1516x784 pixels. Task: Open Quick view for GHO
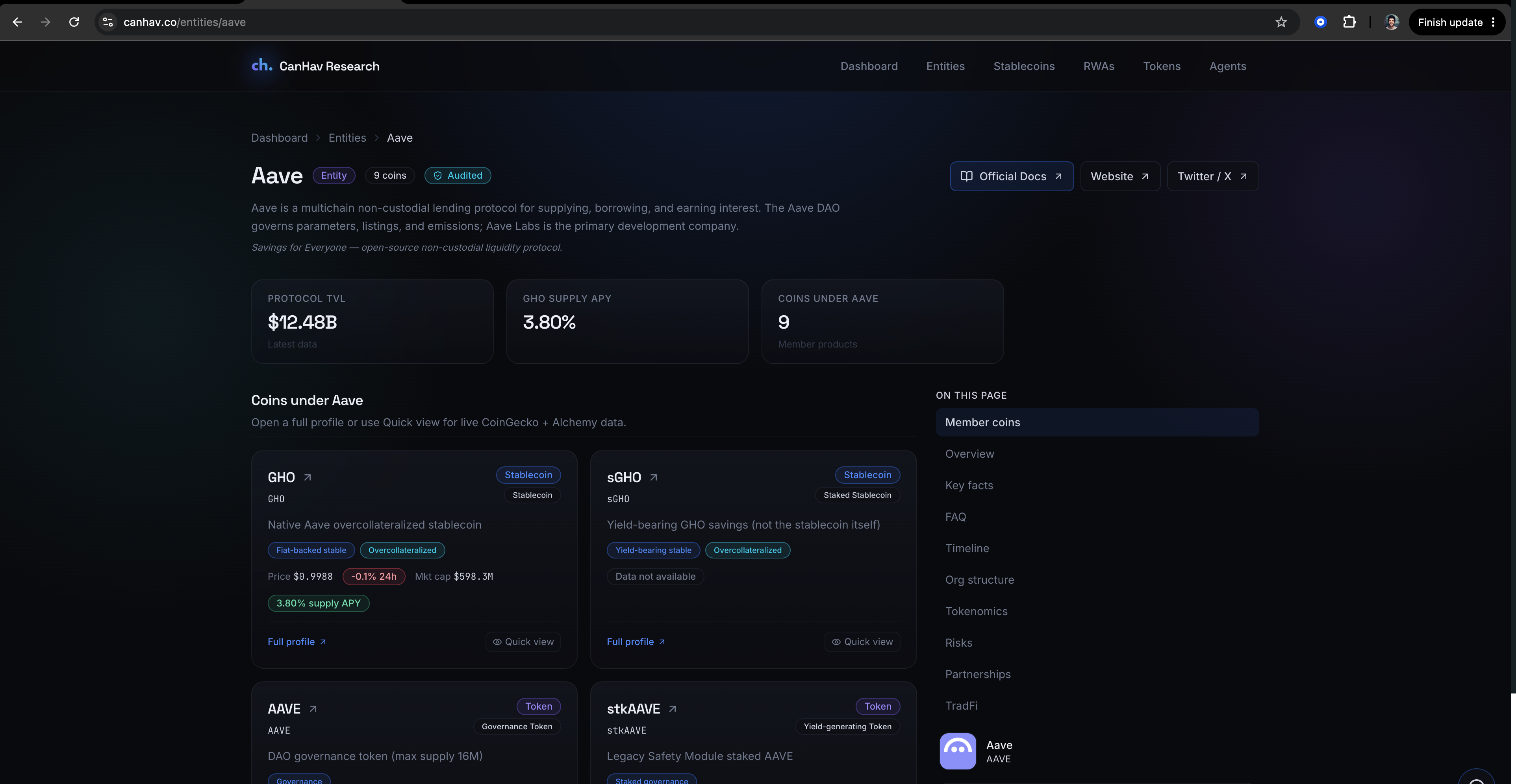(523, 642)
